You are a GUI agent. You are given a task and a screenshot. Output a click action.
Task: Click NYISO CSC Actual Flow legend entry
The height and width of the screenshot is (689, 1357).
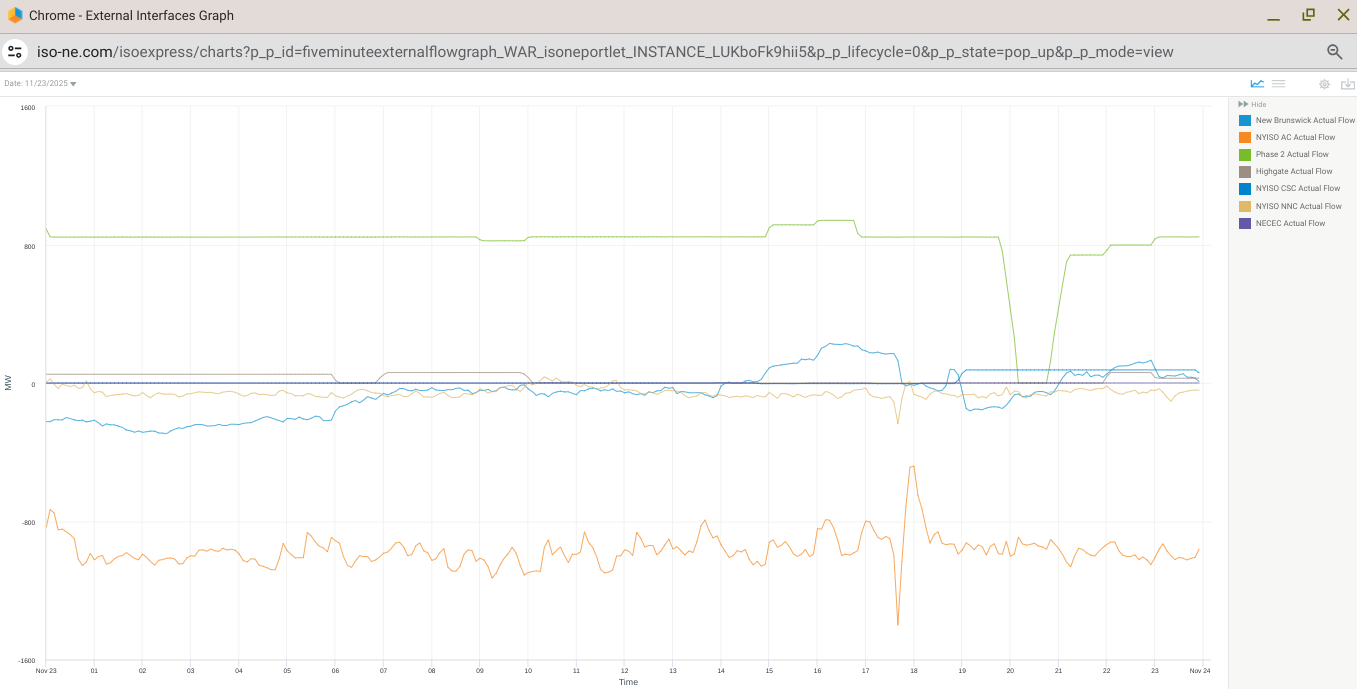tap(1297, 188)
